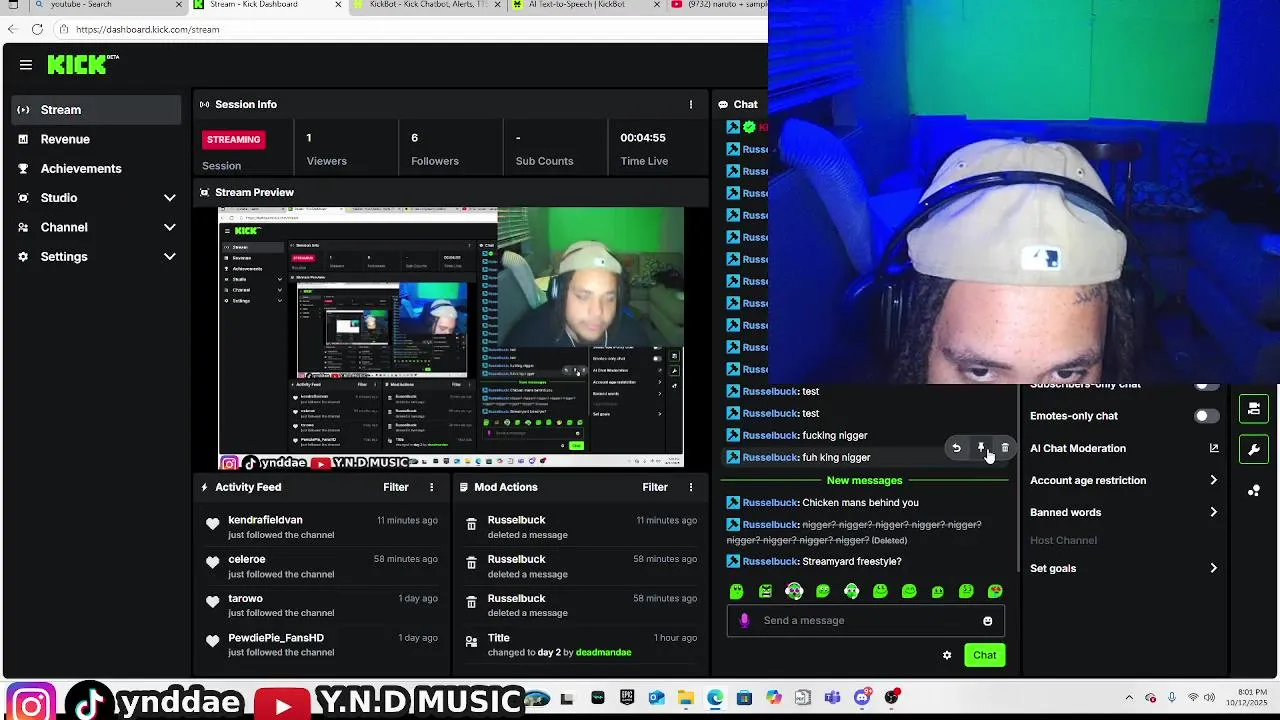Click the 00:04:55 Time Live value
This screenshot has height=720, width=1280.
click(643, 138)
